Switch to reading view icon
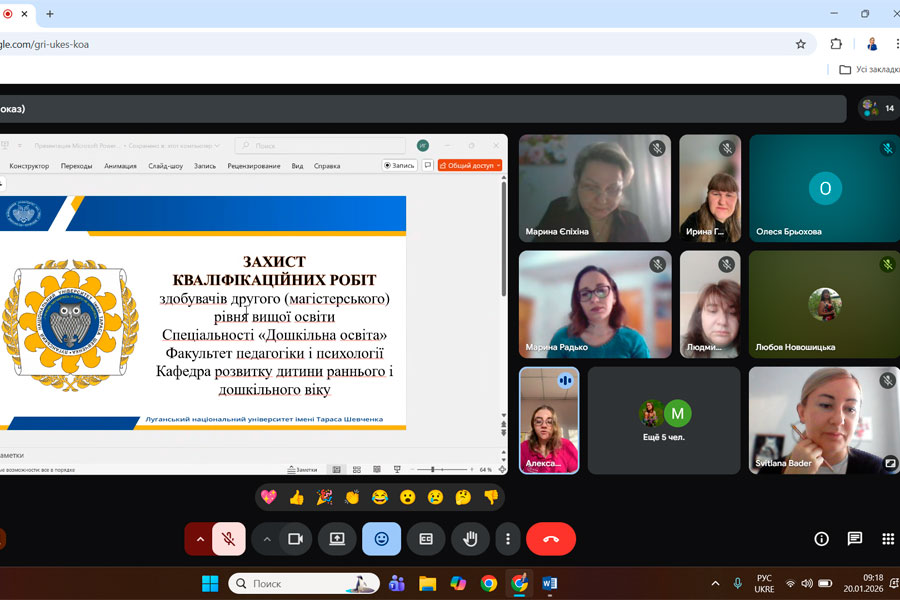900x600 pixels. (377, 470)
